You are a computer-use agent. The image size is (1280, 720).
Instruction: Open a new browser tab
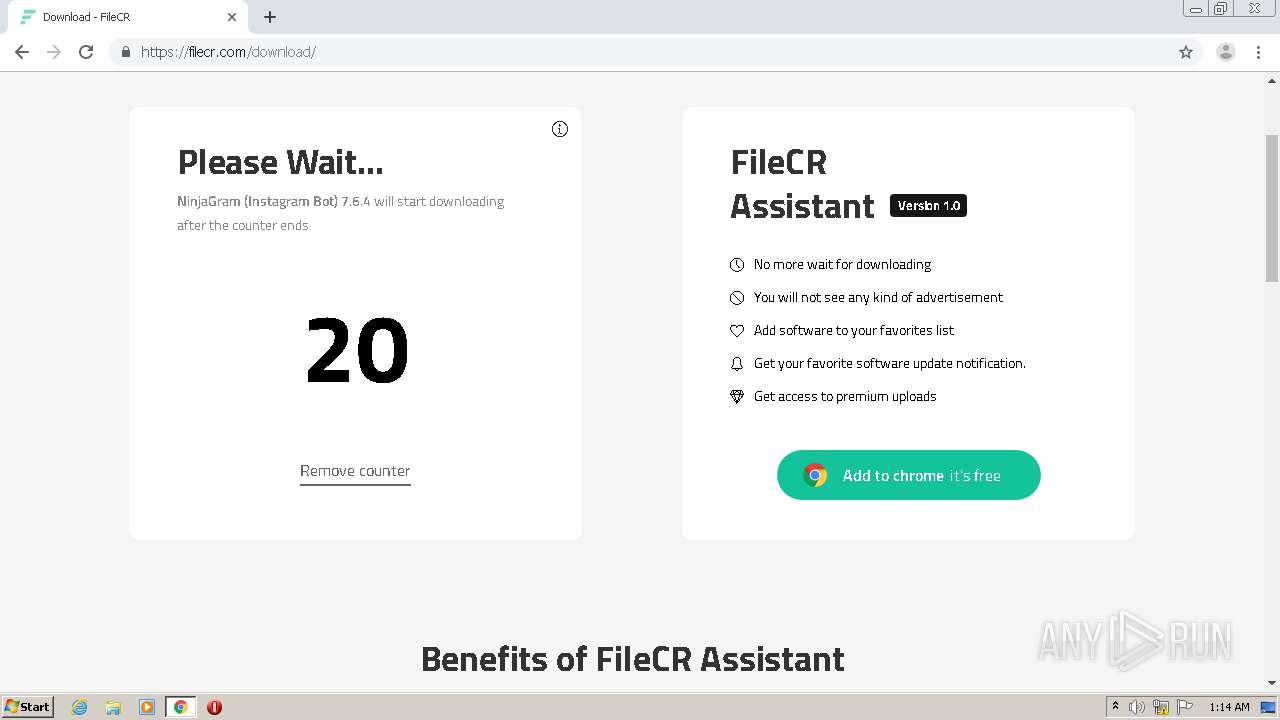pos(270,17)
